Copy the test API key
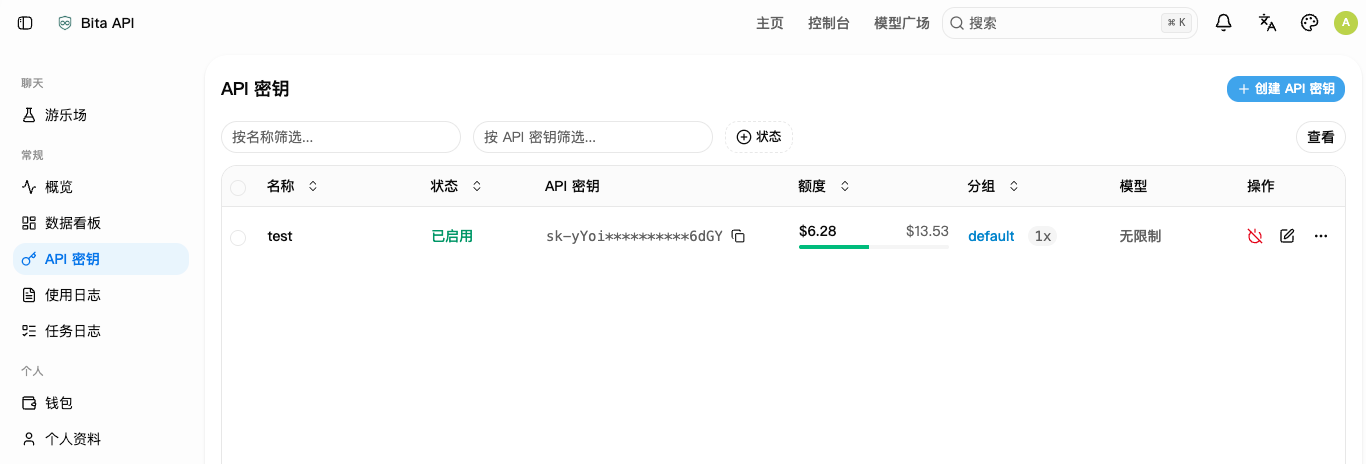Image resolution: width=1366 pixels, height=464 pixels. 738,236
